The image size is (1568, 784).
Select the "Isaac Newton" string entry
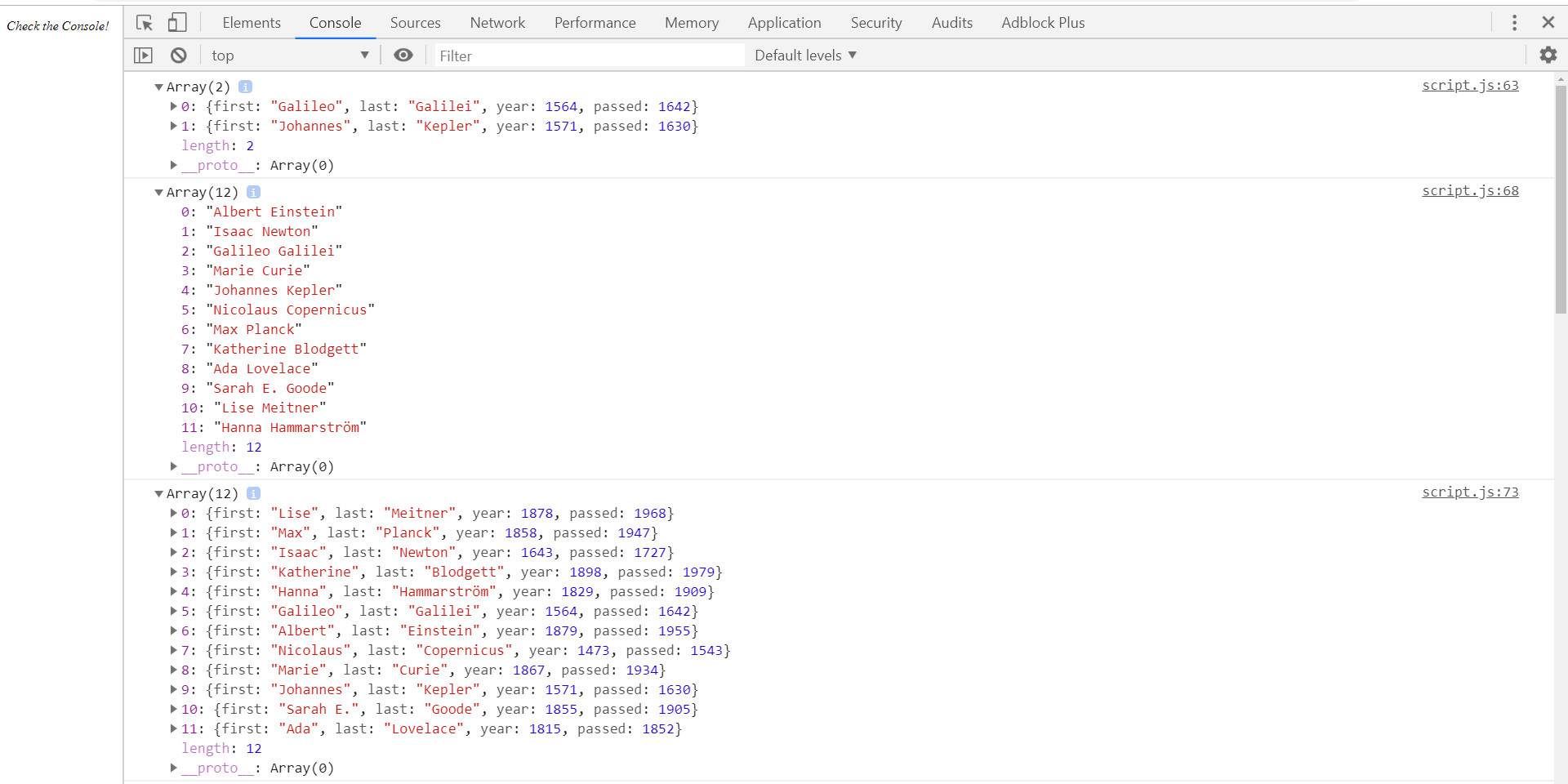click(262, 231)
